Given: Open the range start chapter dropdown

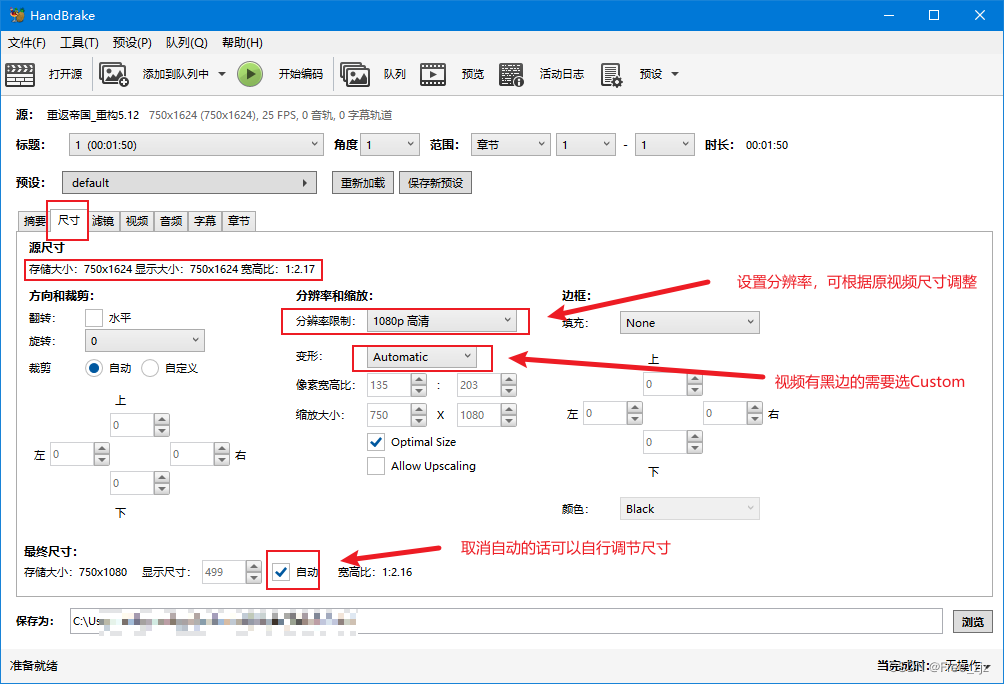Looking at the screenshot, I should [x=586, y=145].
